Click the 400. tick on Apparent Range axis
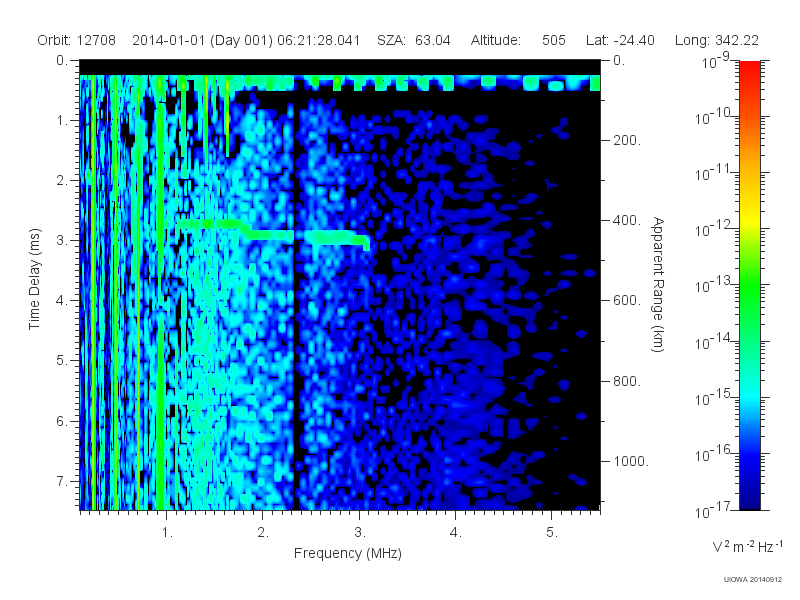This screenshot has height=600, width=800. click(x=627, y=220)
